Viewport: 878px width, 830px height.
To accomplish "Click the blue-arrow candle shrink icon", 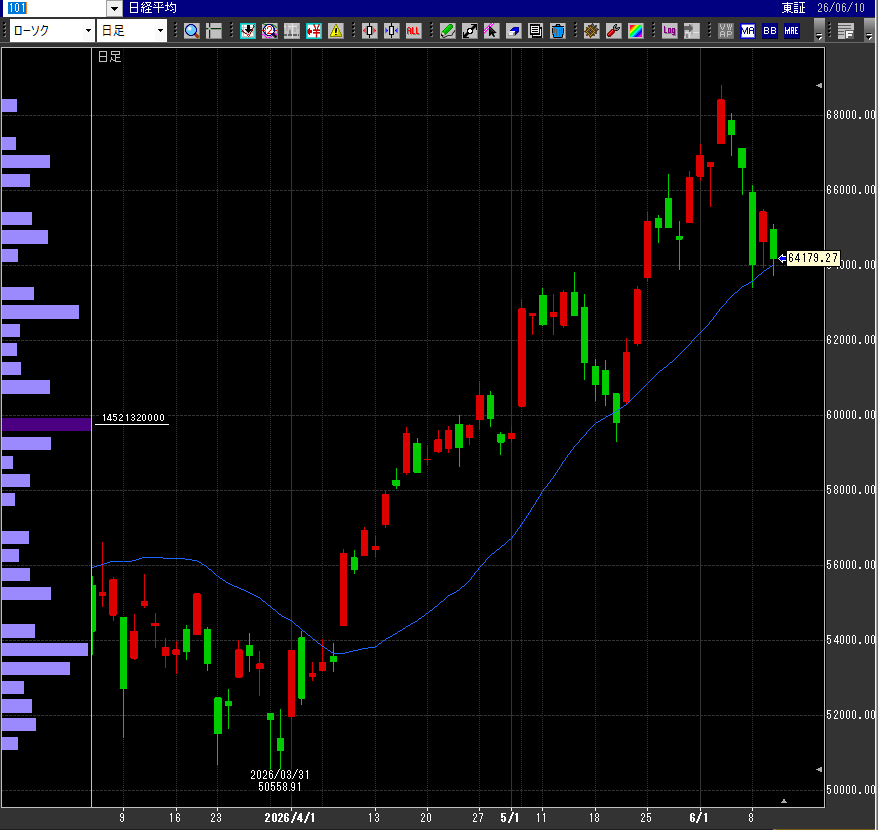I will 391,31.
